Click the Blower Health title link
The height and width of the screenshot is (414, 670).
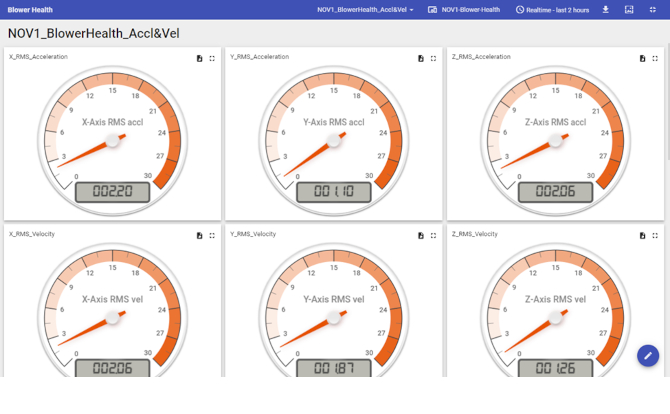tap(30, 10)
